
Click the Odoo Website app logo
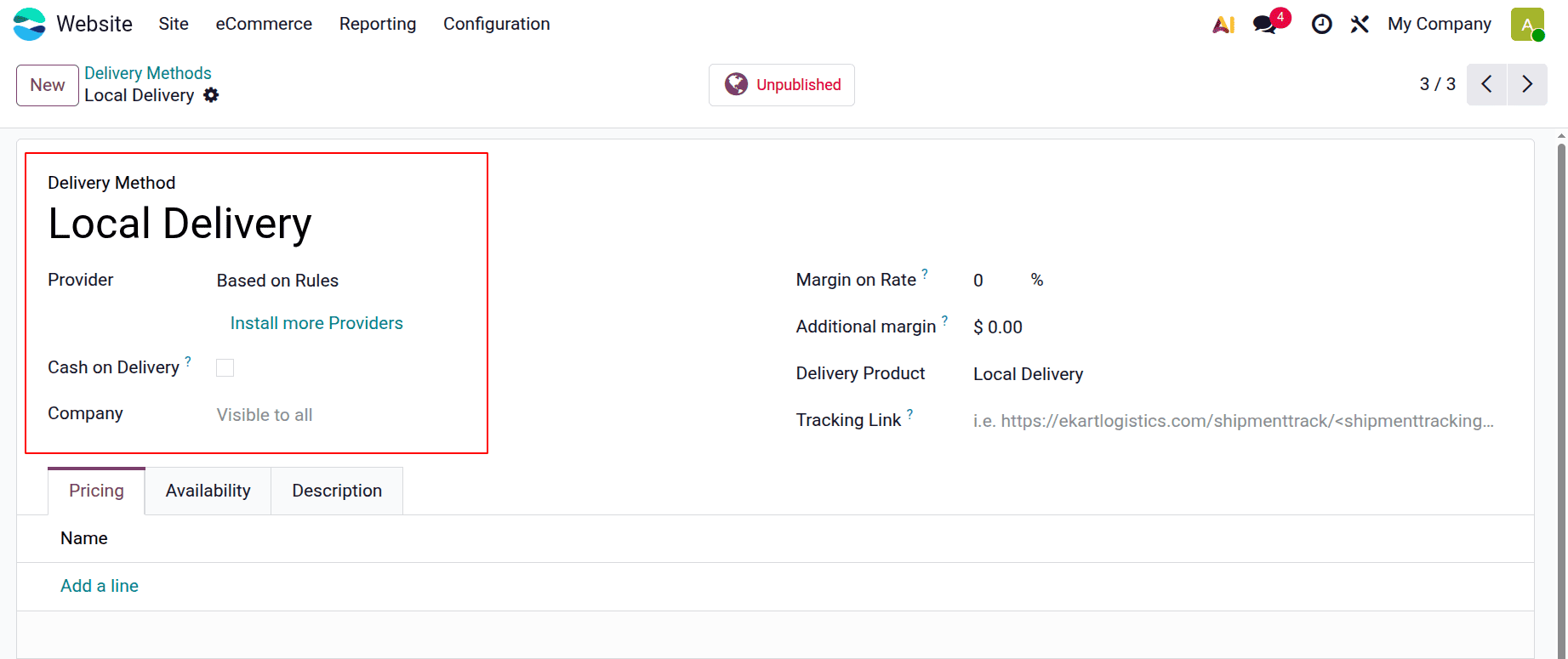30,24
